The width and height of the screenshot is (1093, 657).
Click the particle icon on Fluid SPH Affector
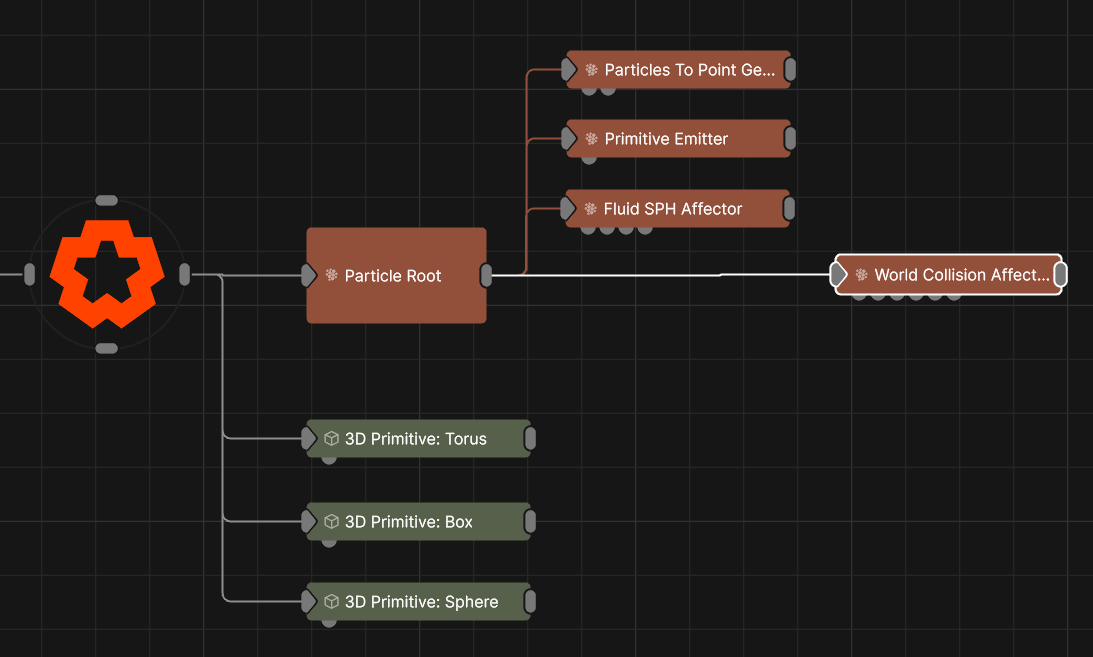point(590,209)
